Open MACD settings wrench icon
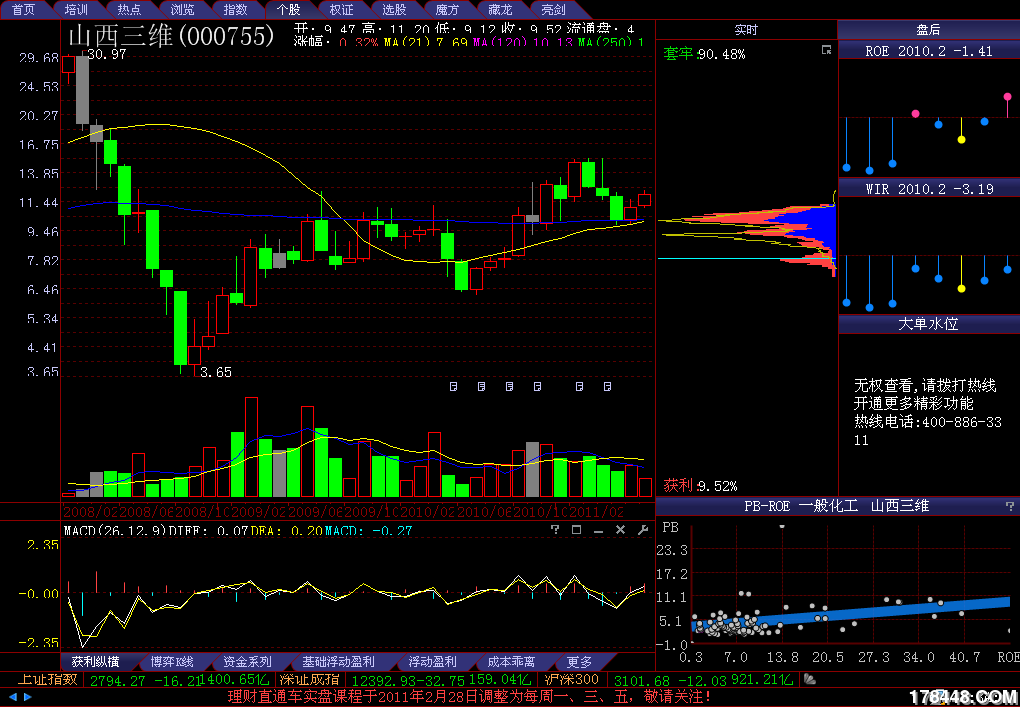Image resolution: width=1020 pixels, height=707 pixels. (642, 530)
